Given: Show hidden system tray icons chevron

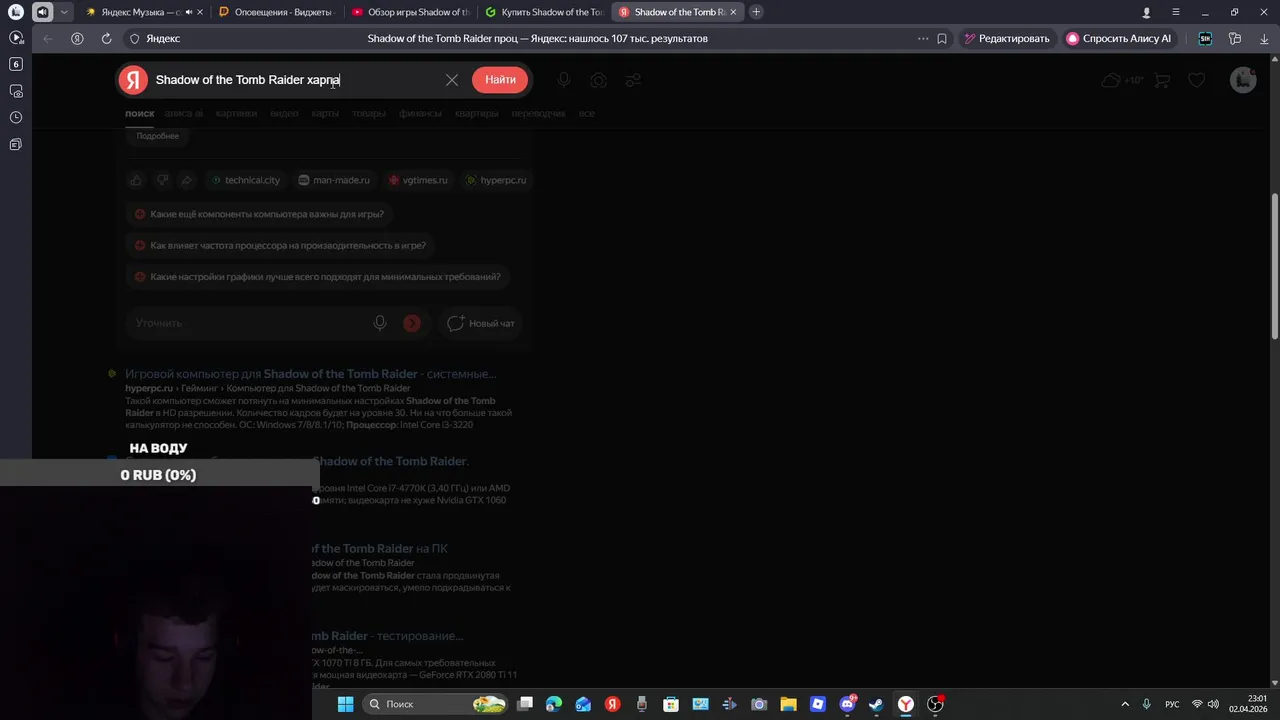Looking at the screenshot, I should click(x=1125, y=704).
